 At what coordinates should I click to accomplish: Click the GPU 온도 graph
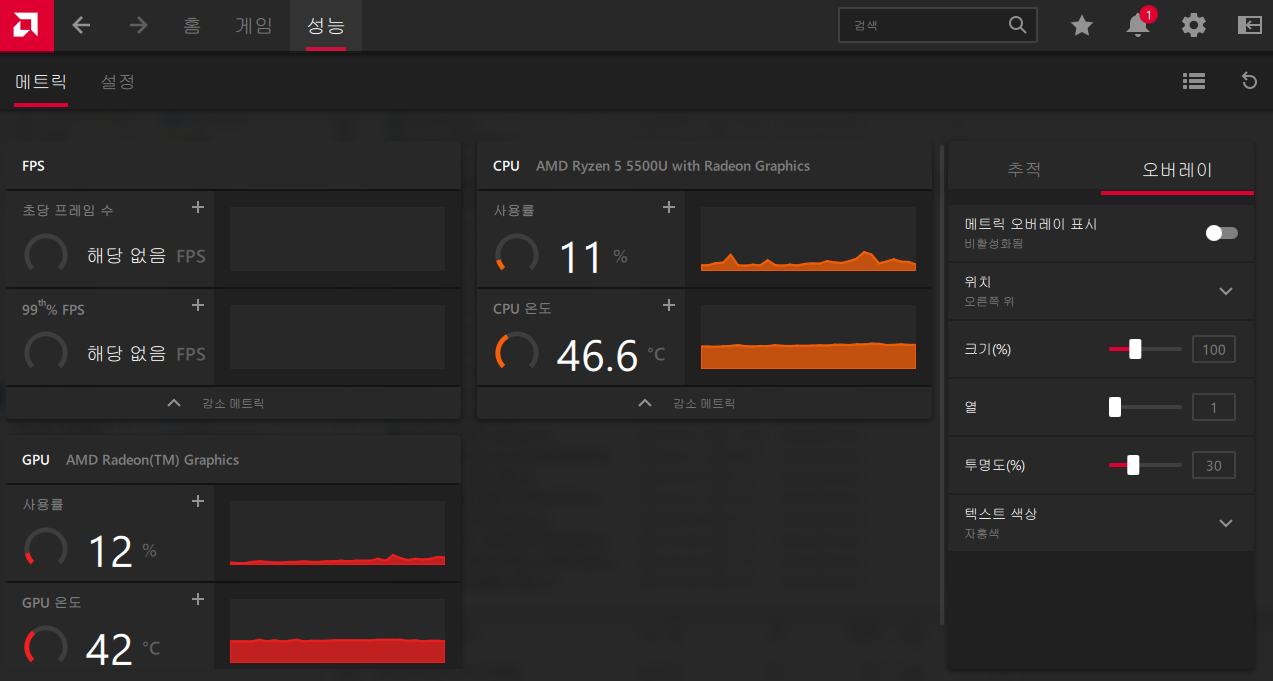(x=337, y=631)
